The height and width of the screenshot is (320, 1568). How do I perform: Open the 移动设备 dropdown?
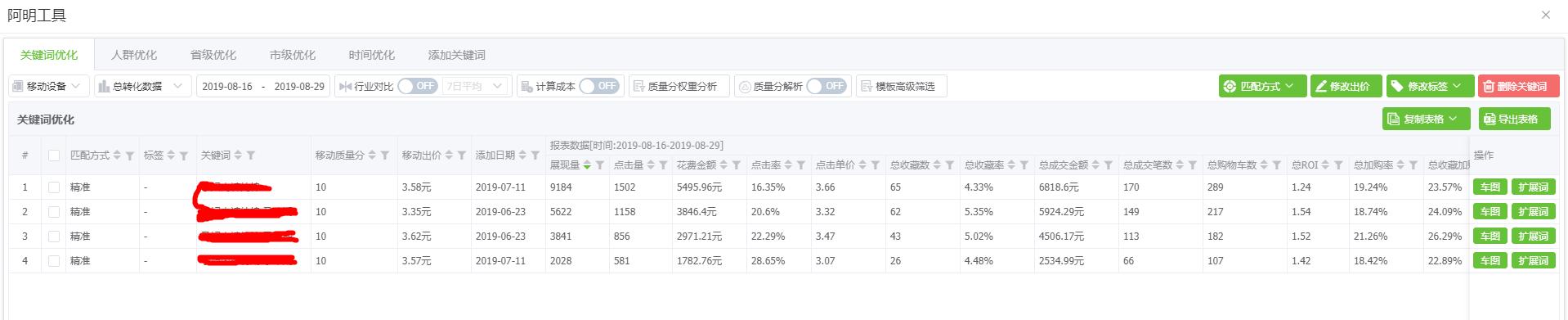pyautogui.click(x=49, y=86)
